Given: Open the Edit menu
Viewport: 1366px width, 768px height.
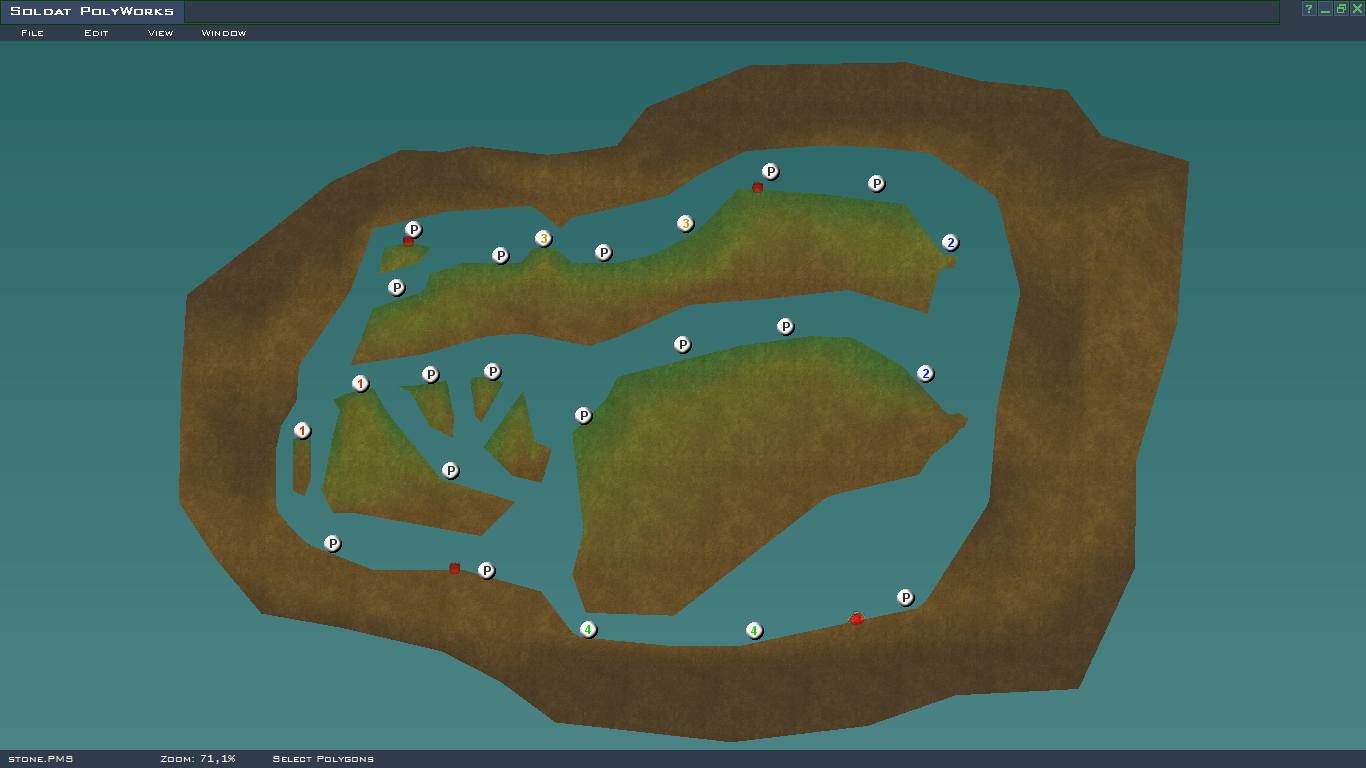Looking at the screenshot, I should point(96,33).
